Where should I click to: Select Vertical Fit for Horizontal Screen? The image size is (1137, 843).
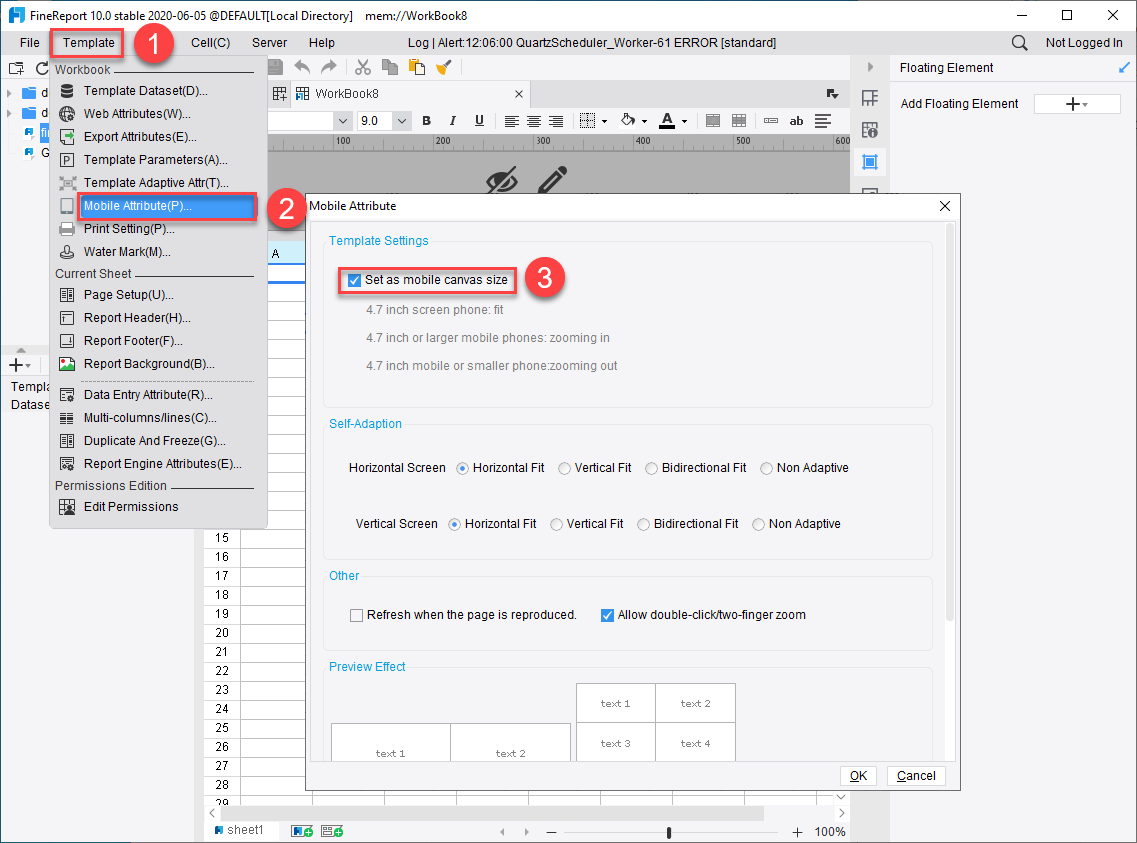[x=566, y=467]
